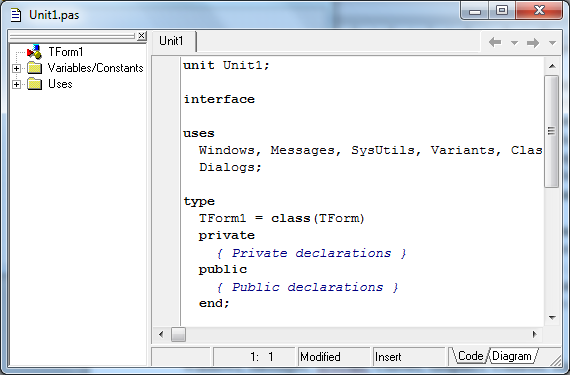Select the Code tab at bottom
Screen dimensions: 570x375
click(470, 356)
